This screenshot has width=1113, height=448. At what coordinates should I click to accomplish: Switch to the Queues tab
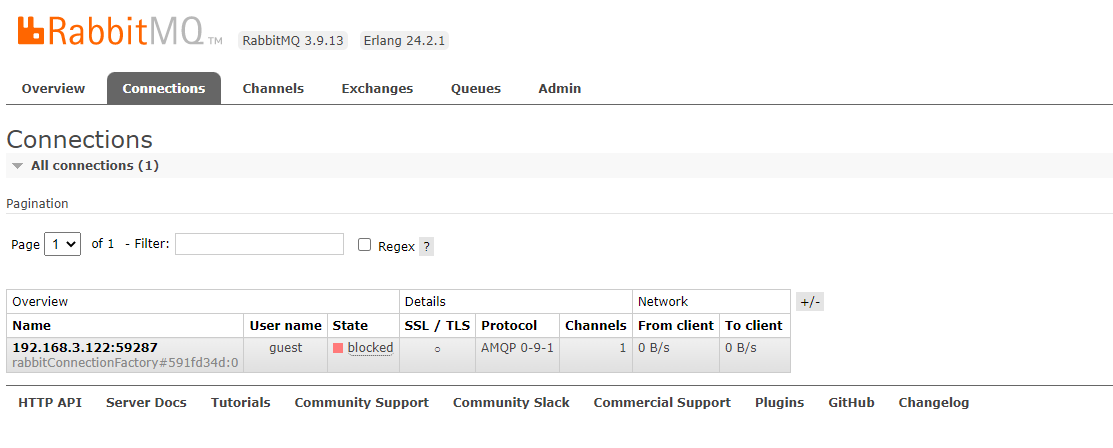coord(476,89)
